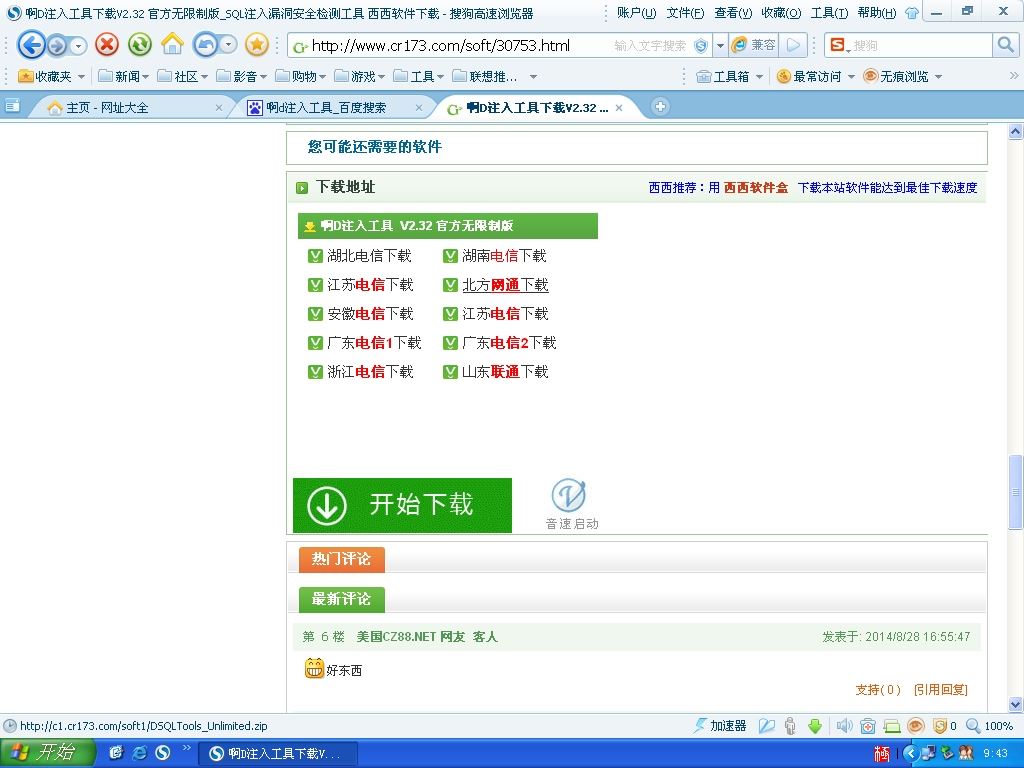Open the 帮助(H) menu
The height and width of the screenshot is (768, 1024).
click(x=877, y=12)
